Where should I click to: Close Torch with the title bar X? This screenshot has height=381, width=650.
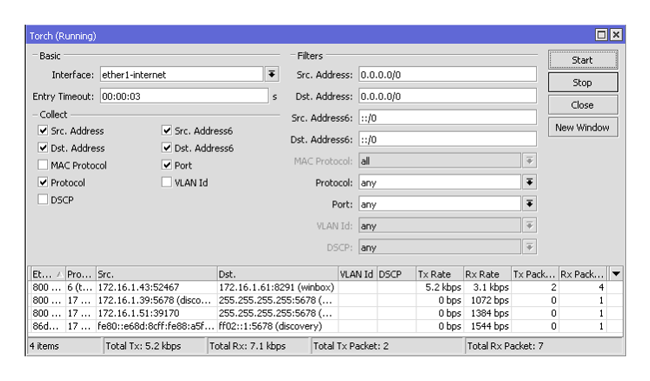(616, 35)
